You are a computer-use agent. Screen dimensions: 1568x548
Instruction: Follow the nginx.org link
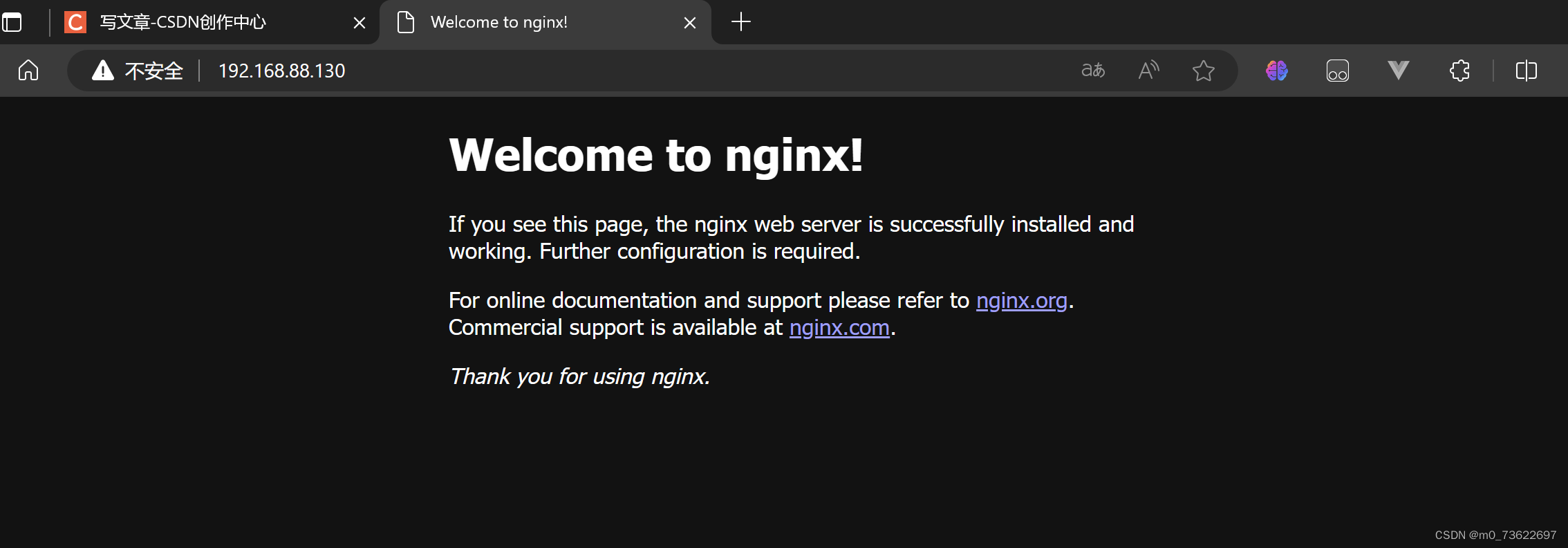1021,300
